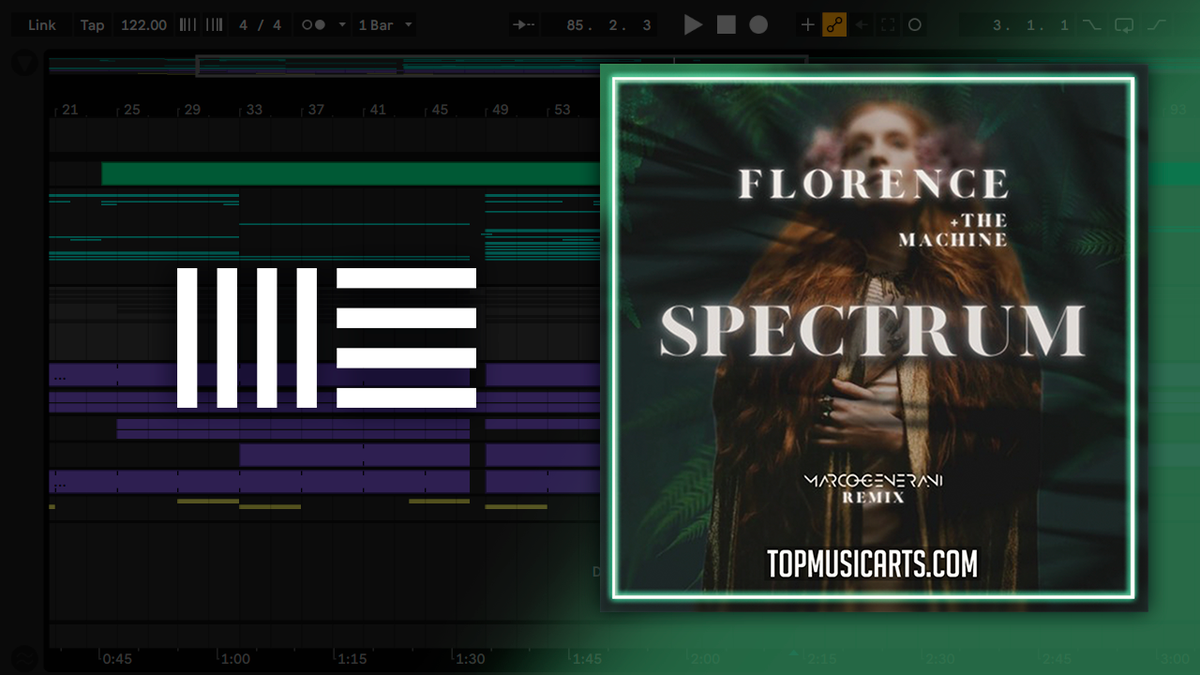Enable Link sync
Viewport: 1200px width, 675px height.
pos(42,24)
